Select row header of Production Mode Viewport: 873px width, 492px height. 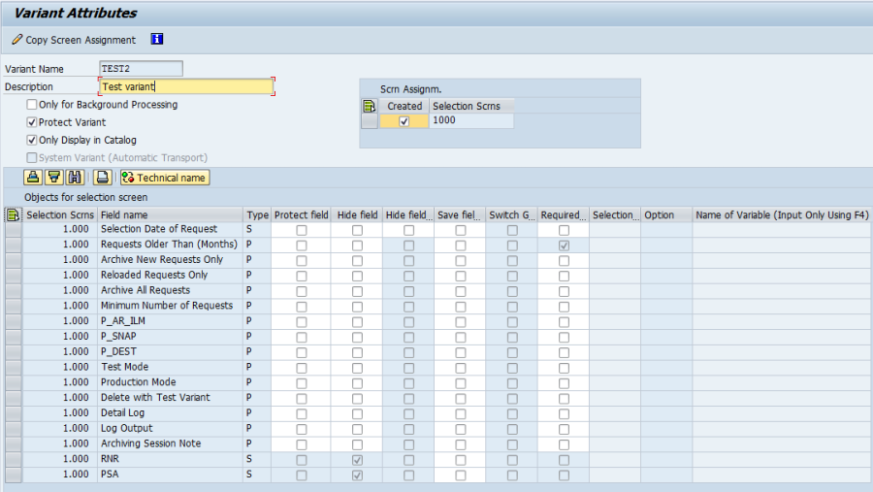click(13, 382)
